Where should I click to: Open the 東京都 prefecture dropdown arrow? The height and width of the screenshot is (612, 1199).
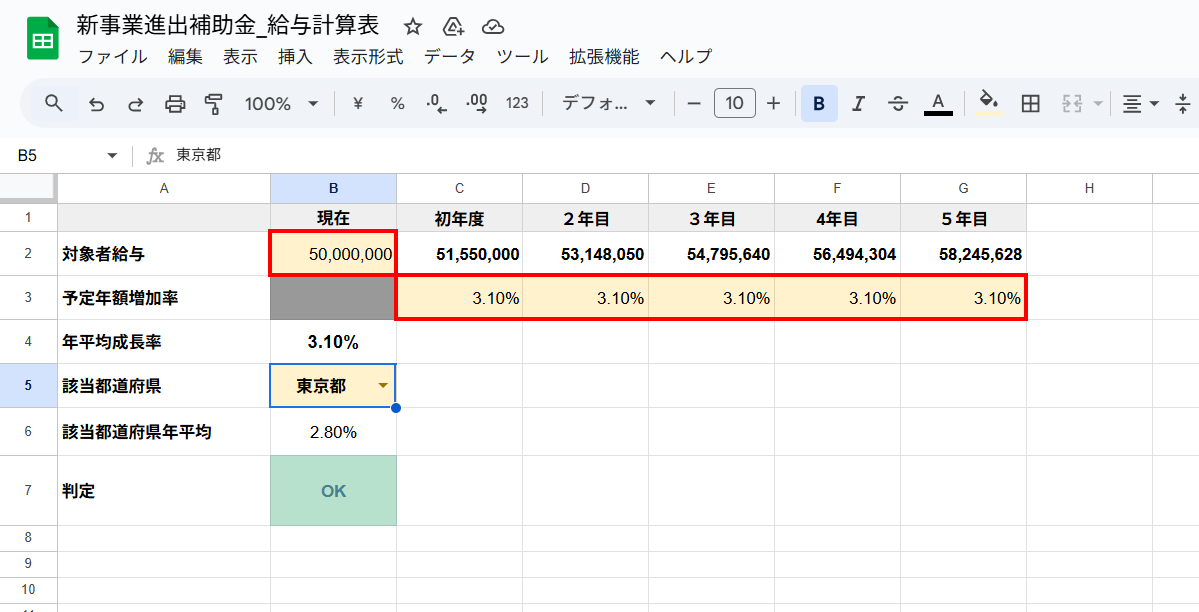pos(382,386)
